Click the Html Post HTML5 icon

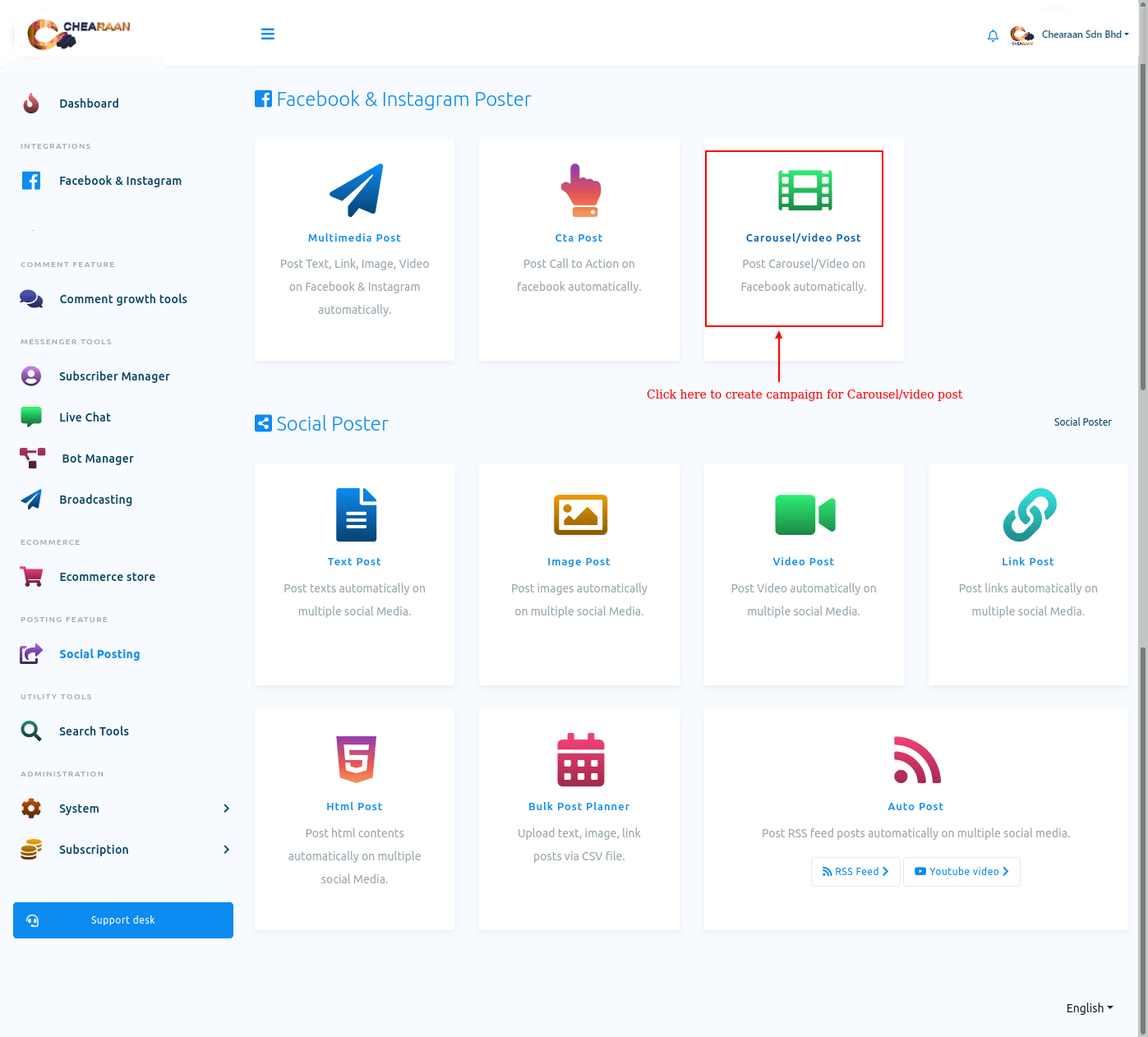click(355, 759)
